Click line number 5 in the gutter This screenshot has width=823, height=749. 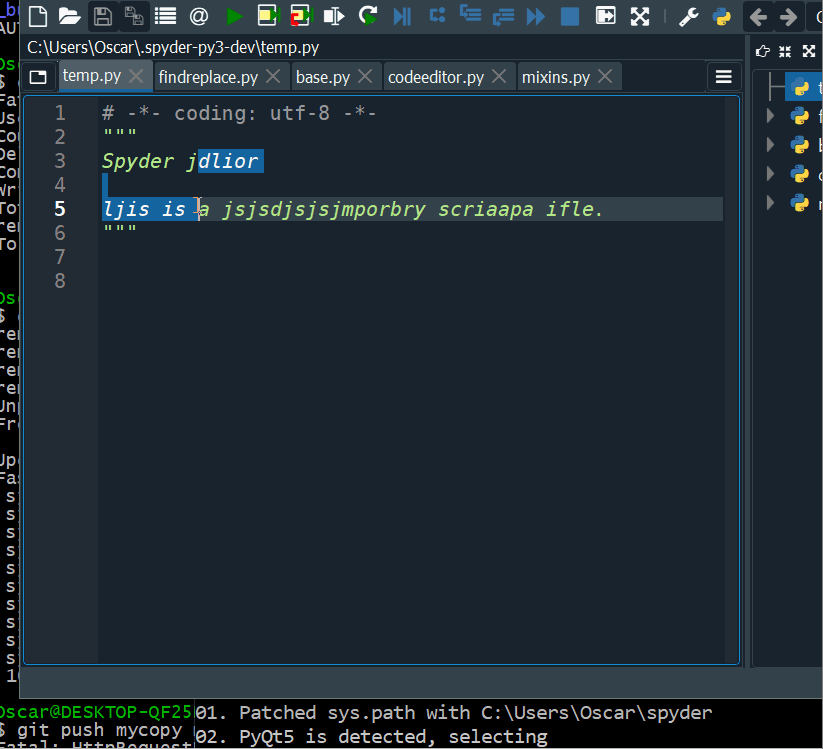(x=60, y=209)
